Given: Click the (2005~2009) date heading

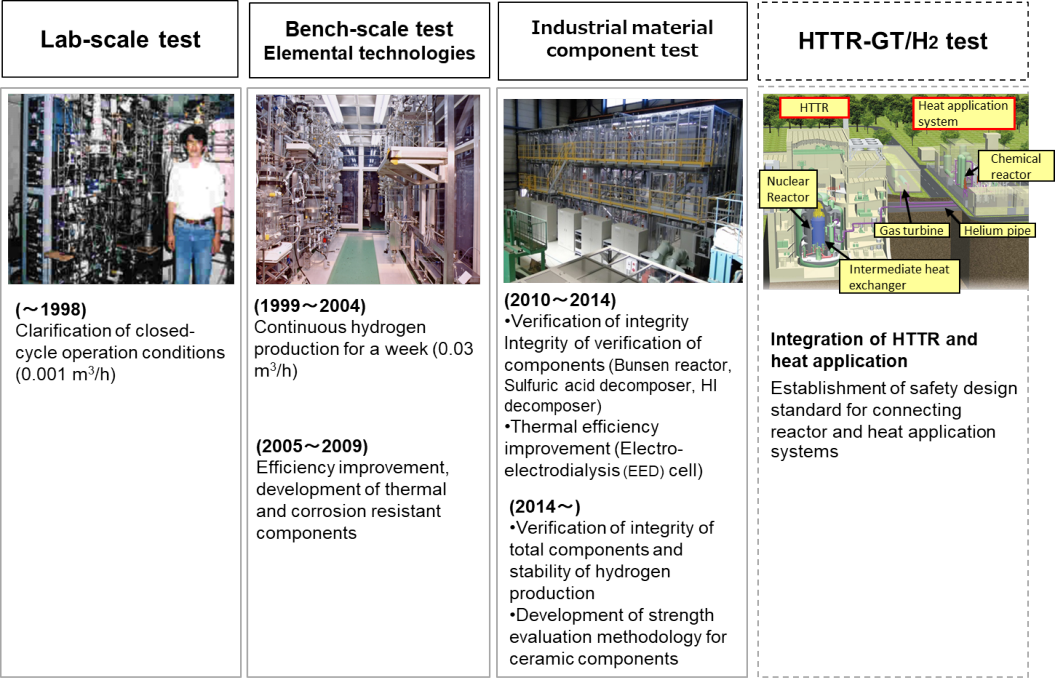Looking at the screenshot, I should point(312,446).
